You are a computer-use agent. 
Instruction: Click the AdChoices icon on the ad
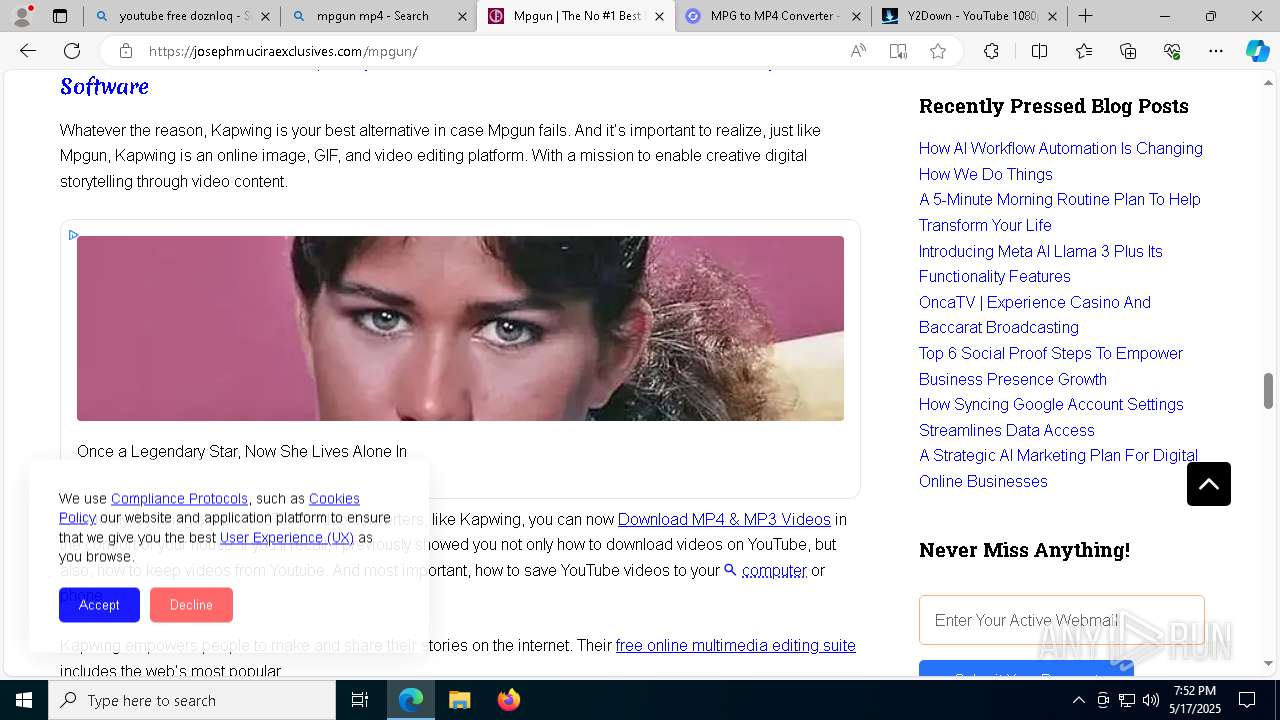pos(73,235)
